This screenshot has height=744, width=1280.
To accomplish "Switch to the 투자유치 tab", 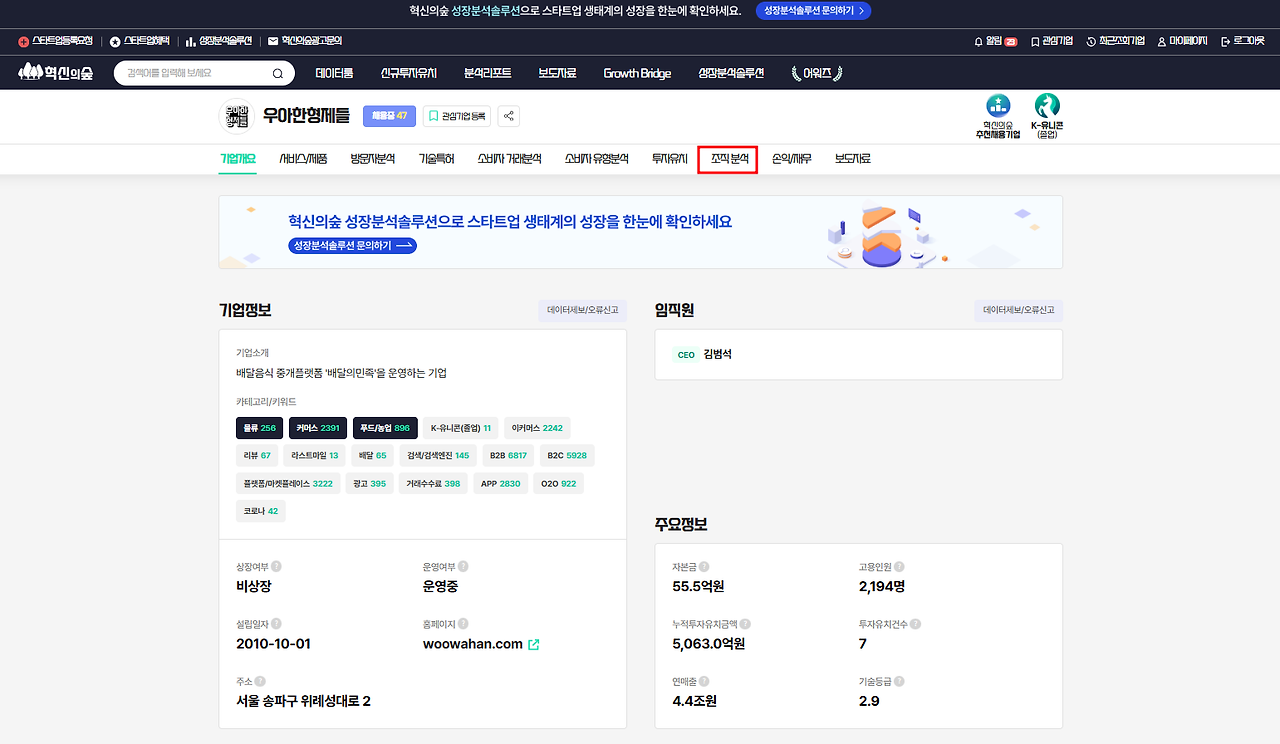I will tap(670, 158).
